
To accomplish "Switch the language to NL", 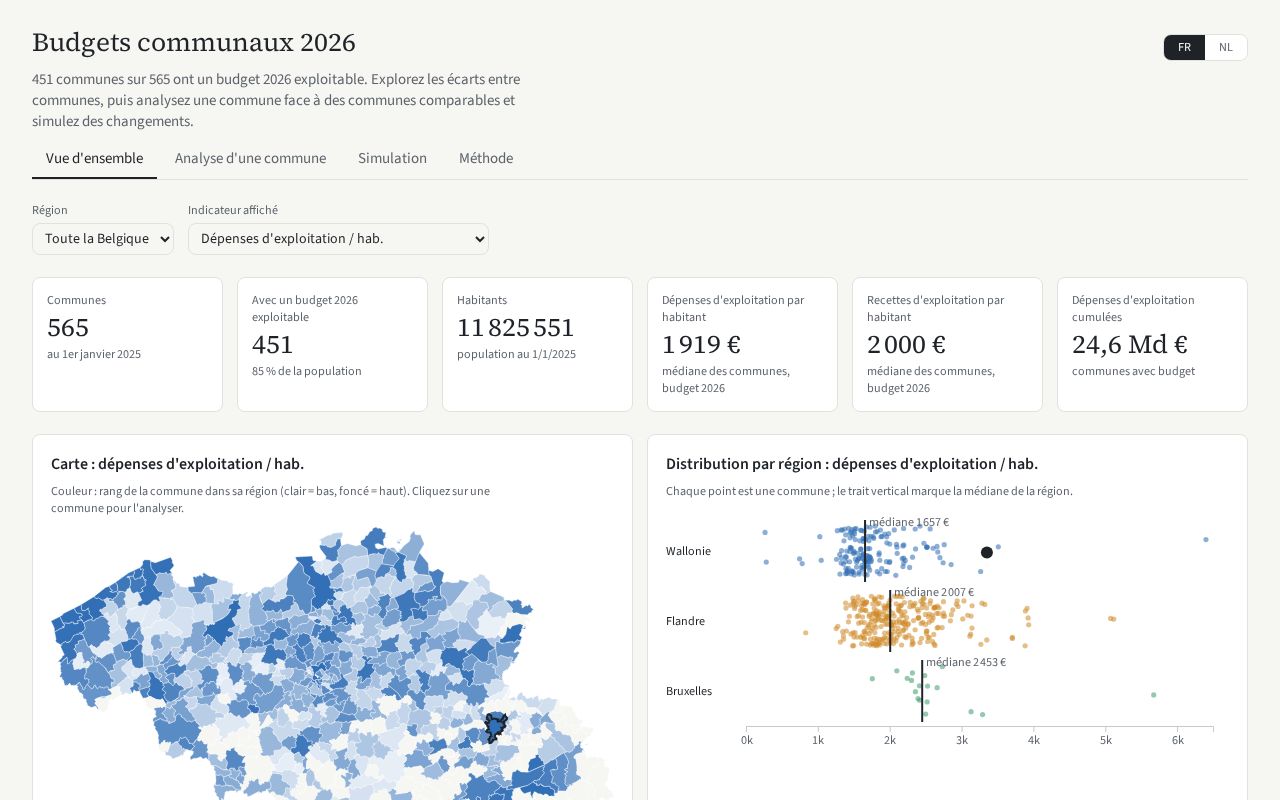I will tap(1226, 47).
